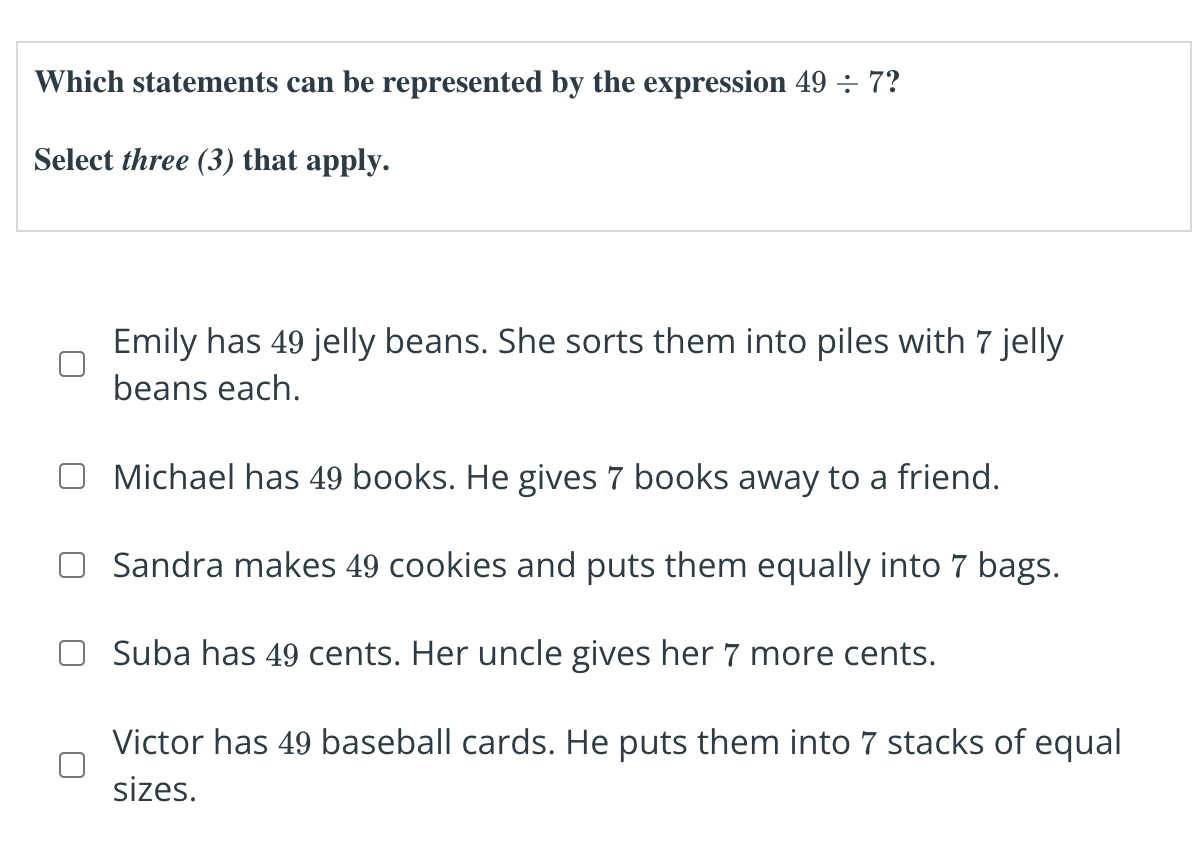The width and height of the screenshot is (1198, 854).
Task: Click the 'Select three (3) that apply' instruction
Action: [x=212, y=160]
